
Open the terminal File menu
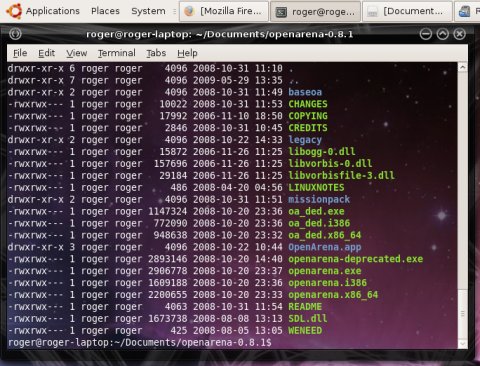tap(20, 53)
